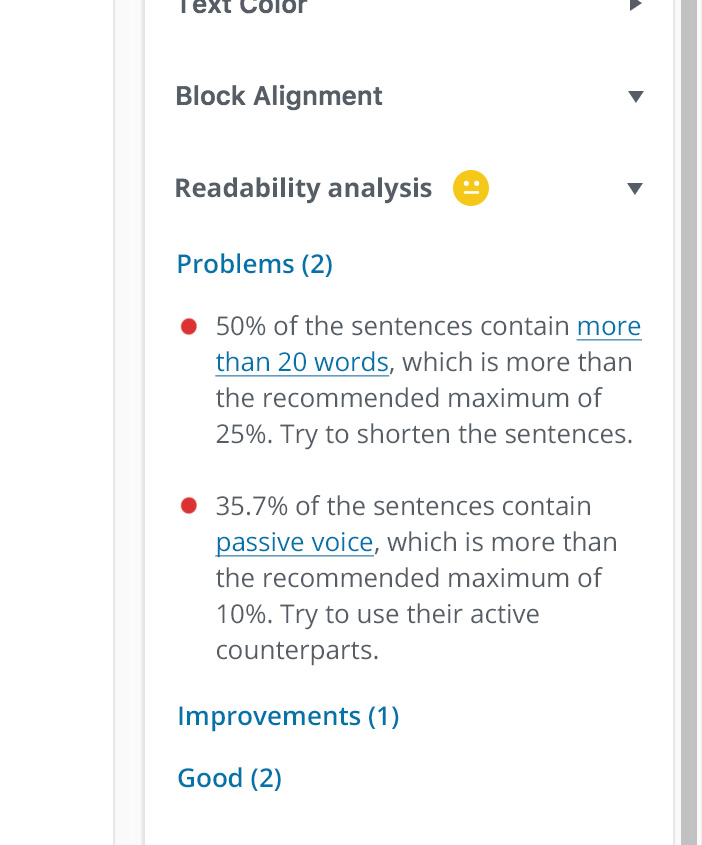The height and width of the screenshot is (845, 702).
Task: Click the Readability analysis heading text
Action: tap(303, 188)
